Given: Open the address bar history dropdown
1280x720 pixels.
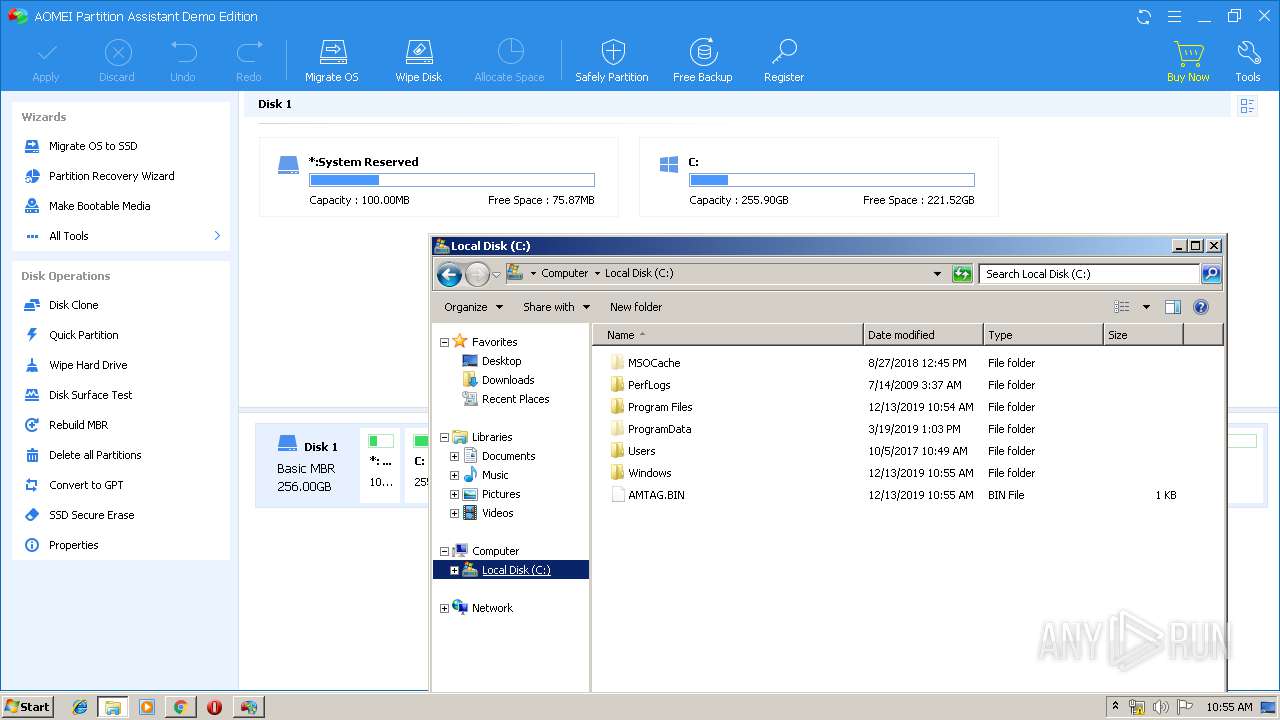Looking at the screenshot, I should pos(937,274).
